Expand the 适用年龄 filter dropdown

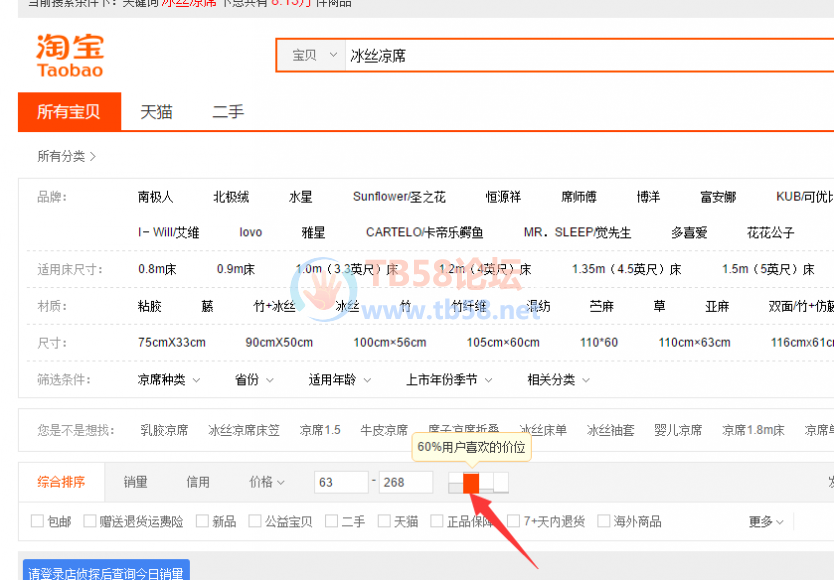click(x=339, y=380)
